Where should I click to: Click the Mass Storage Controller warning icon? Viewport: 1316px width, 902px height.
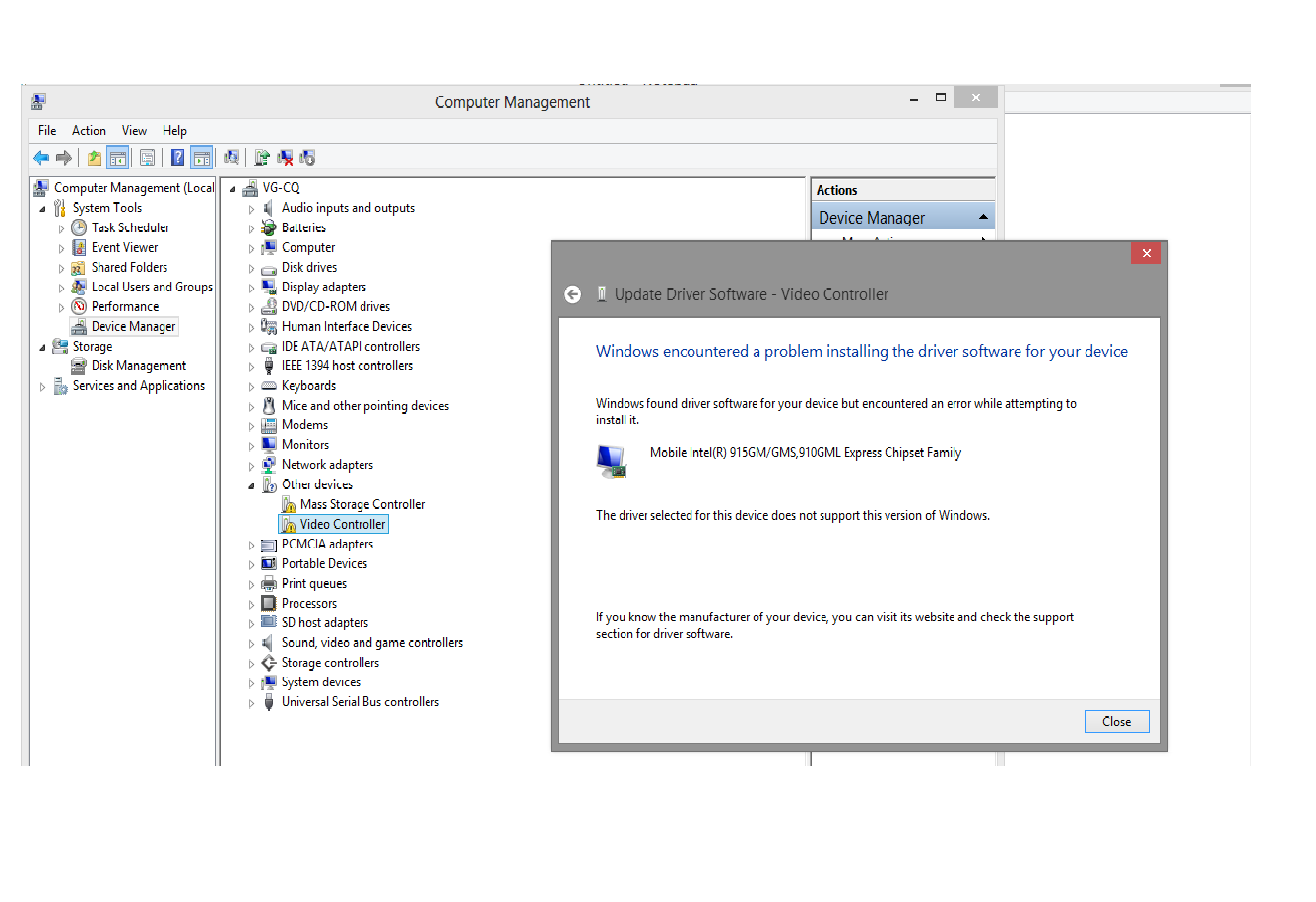pyautogui.click(x=288, y=504)
